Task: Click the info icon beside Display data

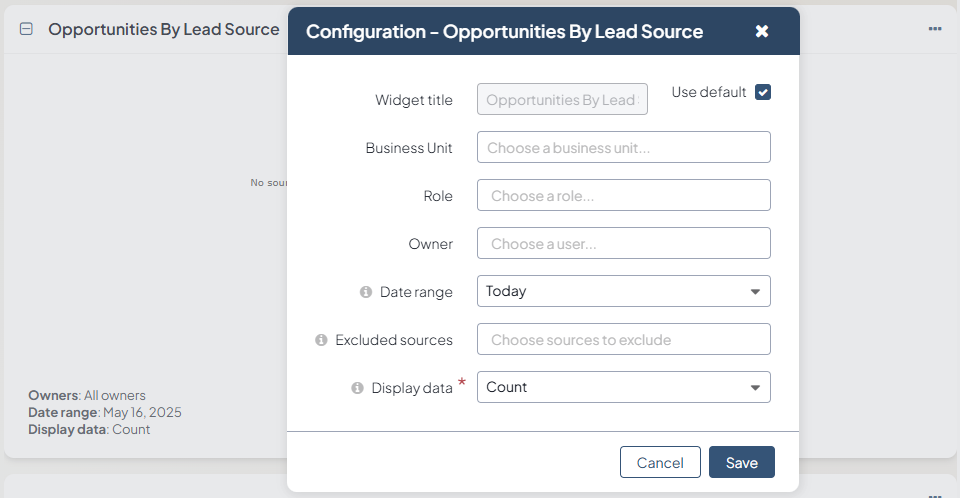Action: tap(357, 388)
